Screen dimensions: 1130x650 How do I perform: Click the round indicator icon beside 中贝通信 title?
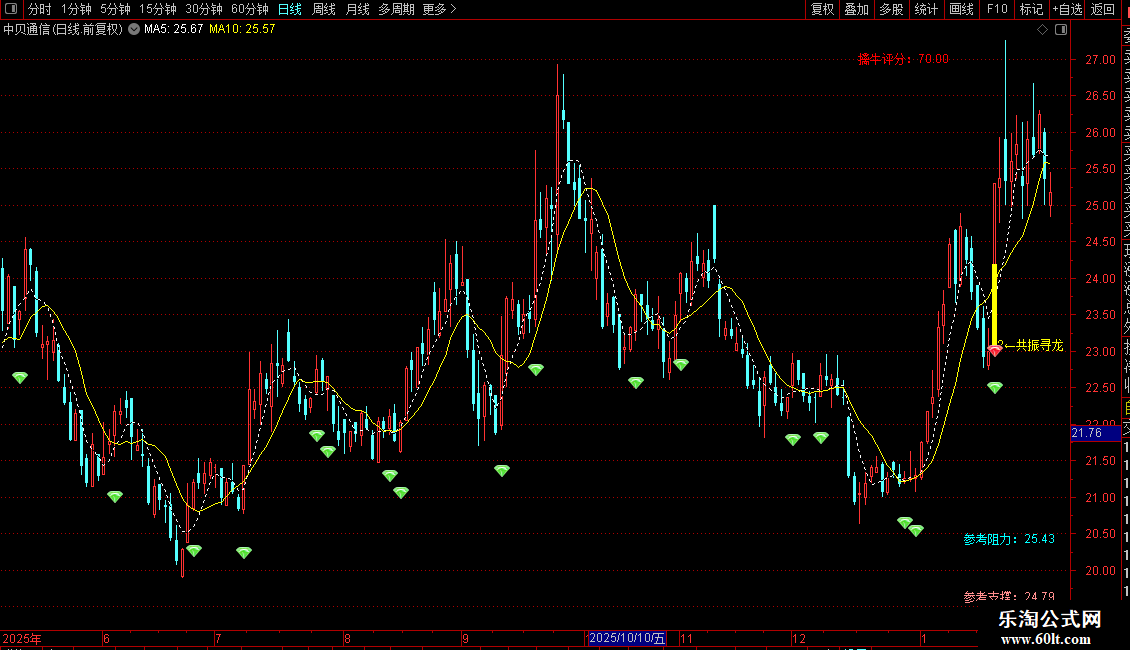(x=134, y=29)
